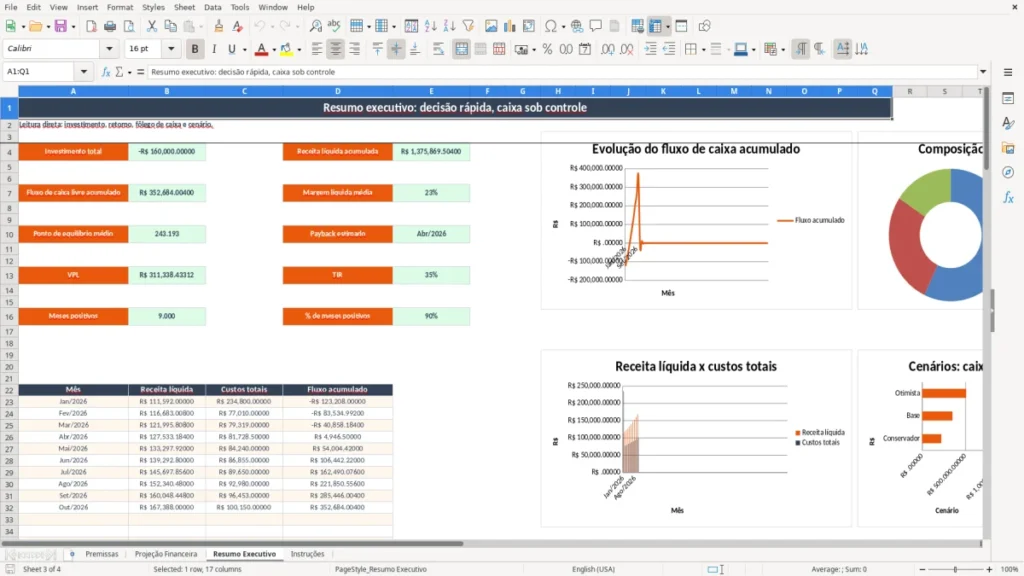Run the spelling check

tap(334, 26)
